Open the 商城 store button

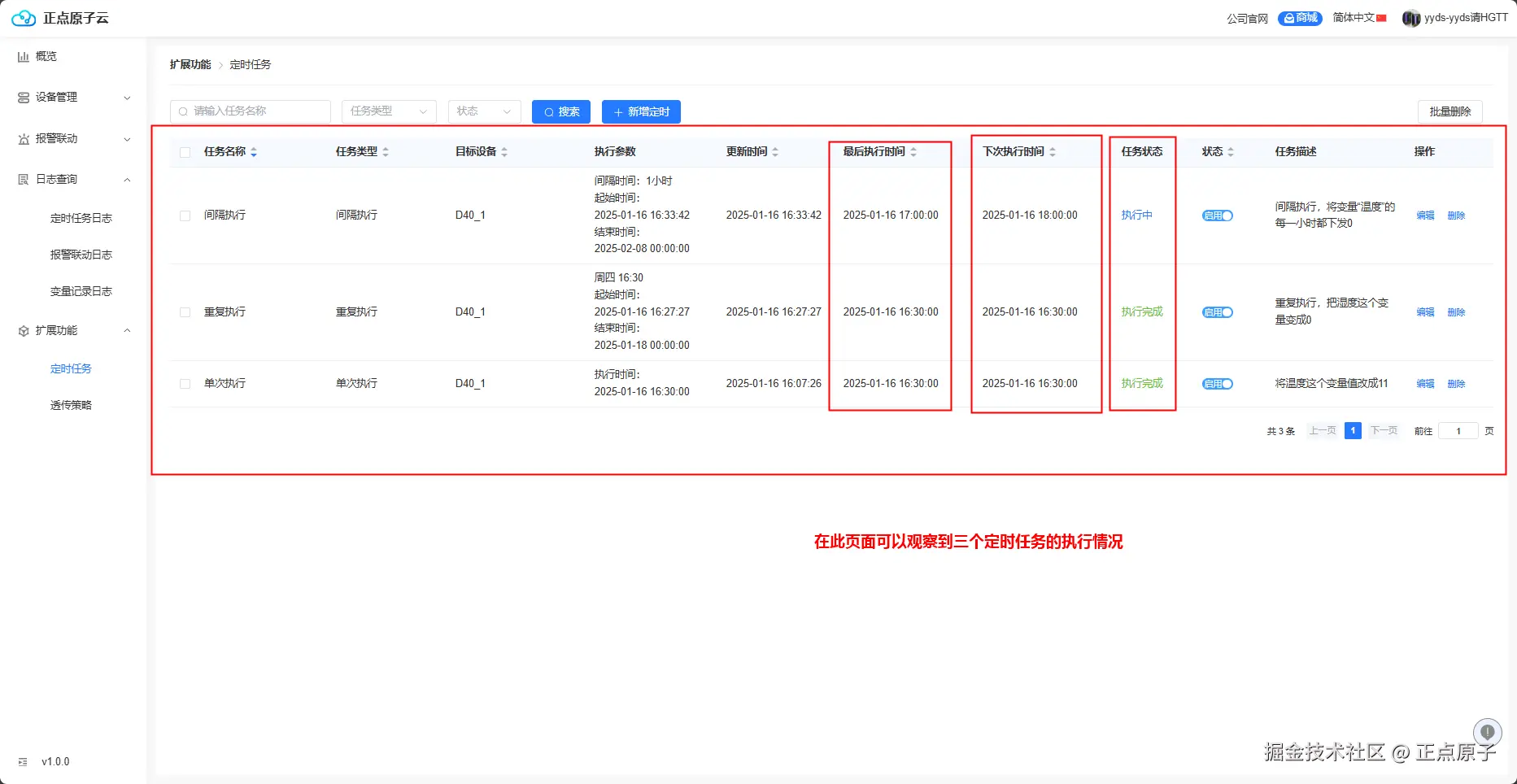click(x=1300, y=18)
